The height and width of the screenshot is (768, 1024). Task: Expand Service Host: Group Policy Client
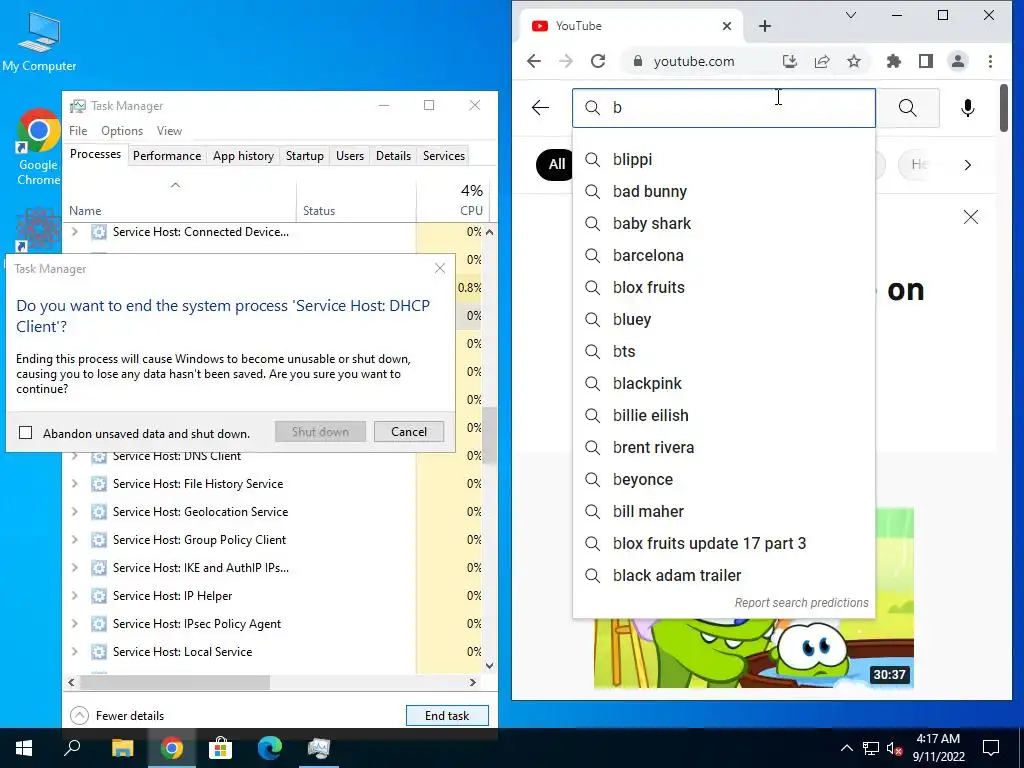click(x=74, y=540)
